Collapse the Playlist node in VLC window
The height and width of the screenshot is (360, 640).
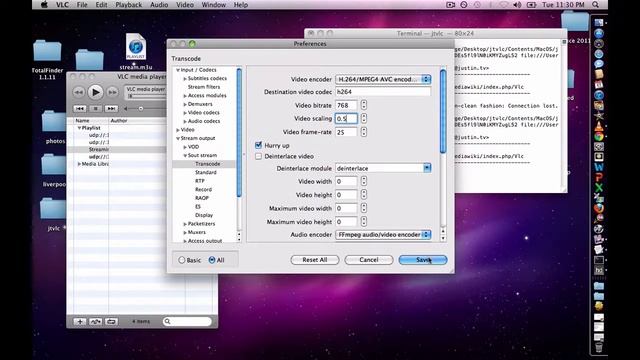point(79,128)
